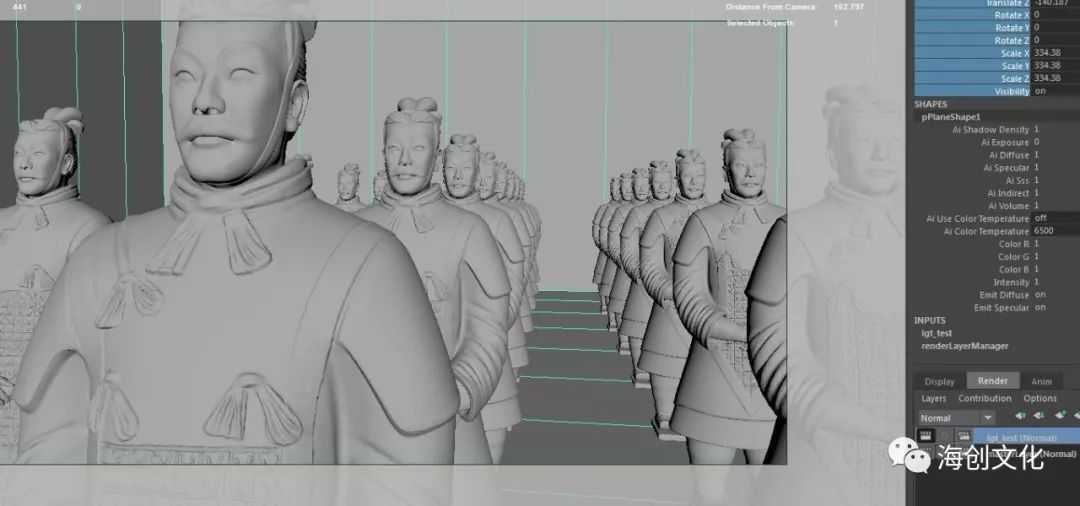Select renderLayerManager under INPUTS
Viewport: 1080px width, 506px height.
[964, 346]
